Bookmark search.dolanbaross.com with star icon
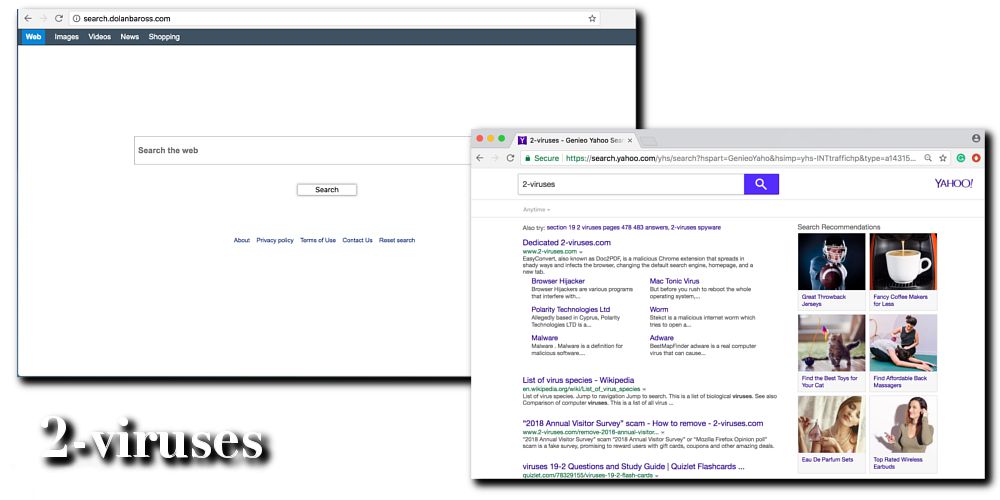The width and height of the screenshot is (1000, 500). pos(592,18)
